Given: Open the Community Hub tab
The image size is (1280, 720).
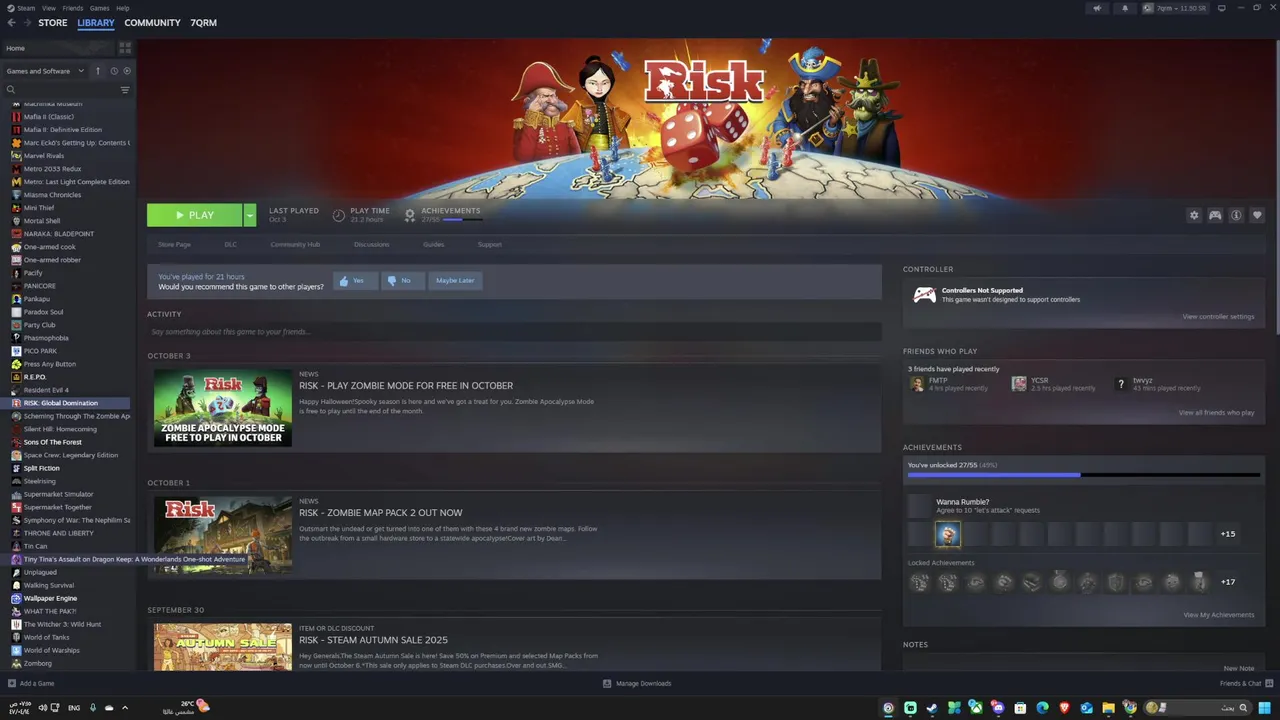Looking at the screenshot, I should [x=295, y=244].
